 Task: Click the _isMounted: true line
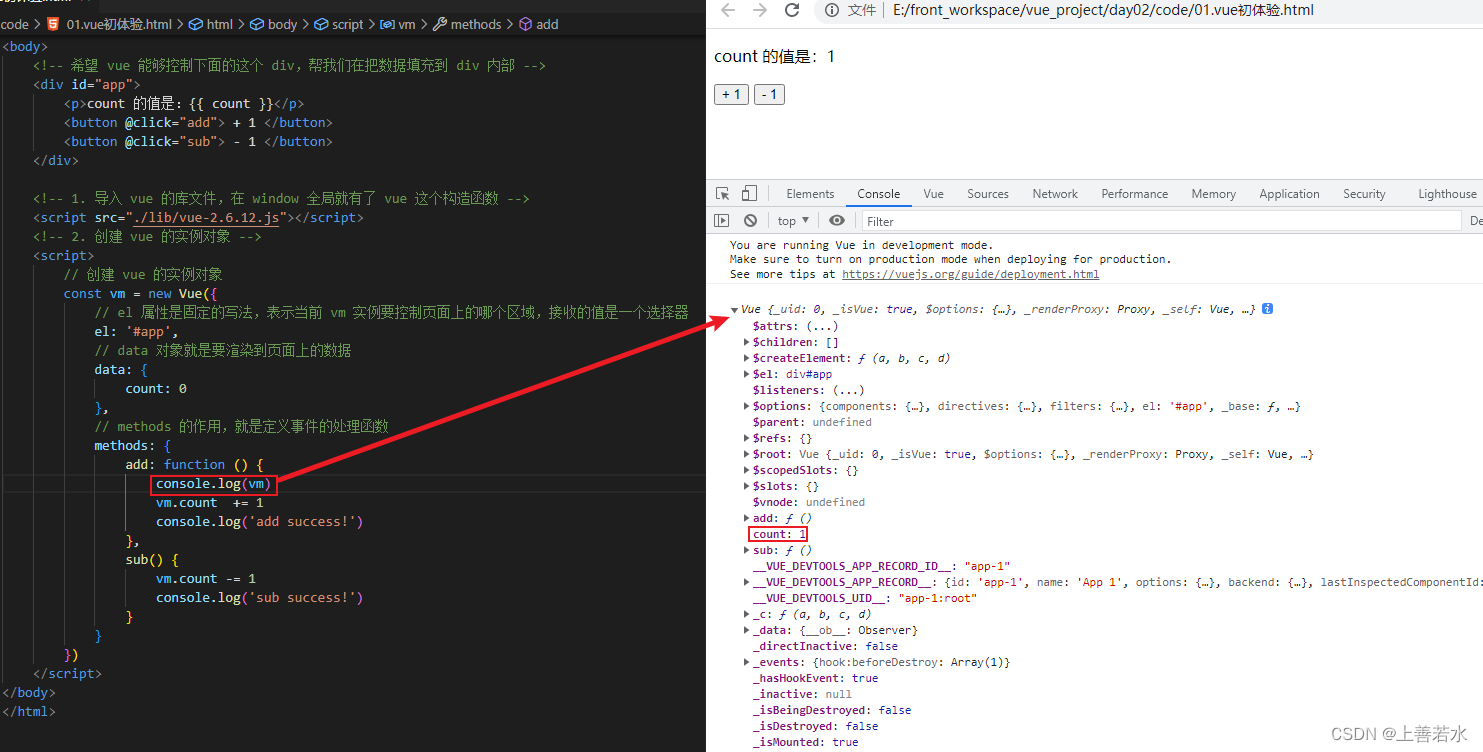(805, 742)
